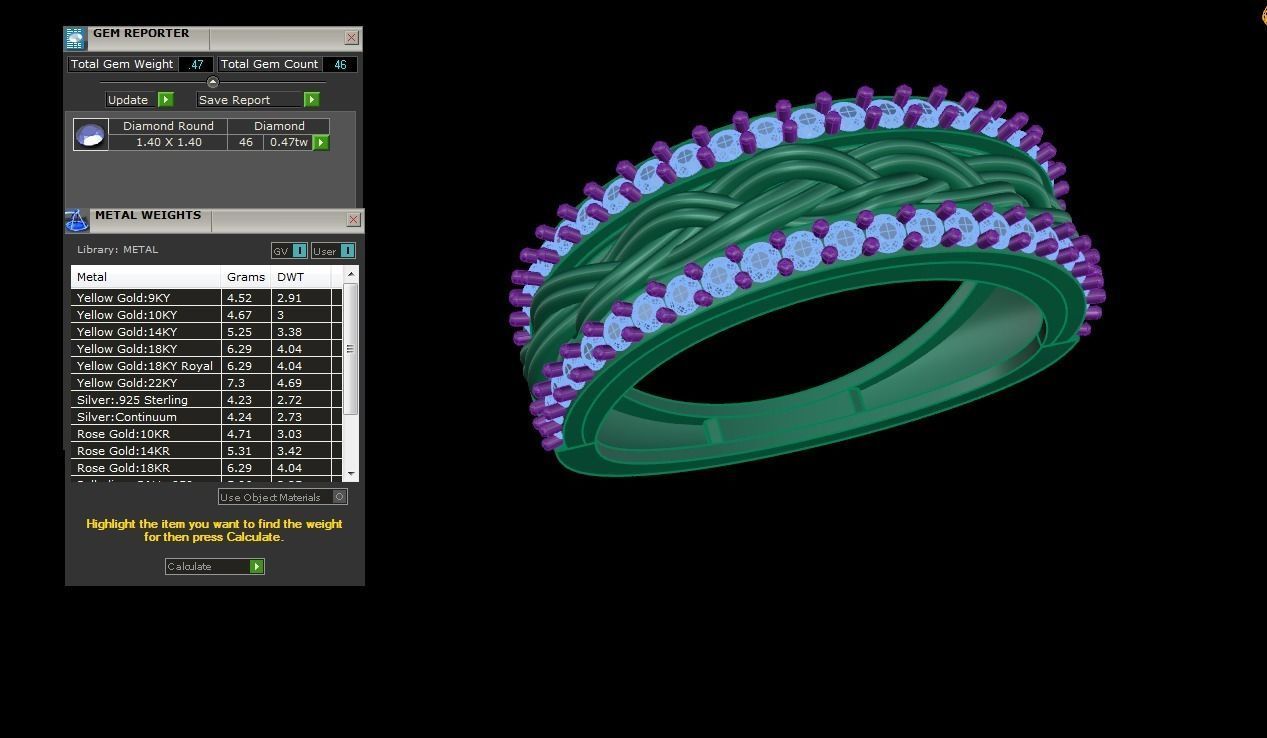This screenshot has height=738, width=1267.
Task: Click the Diamond Round gem thumbnail
Action: 91,135
